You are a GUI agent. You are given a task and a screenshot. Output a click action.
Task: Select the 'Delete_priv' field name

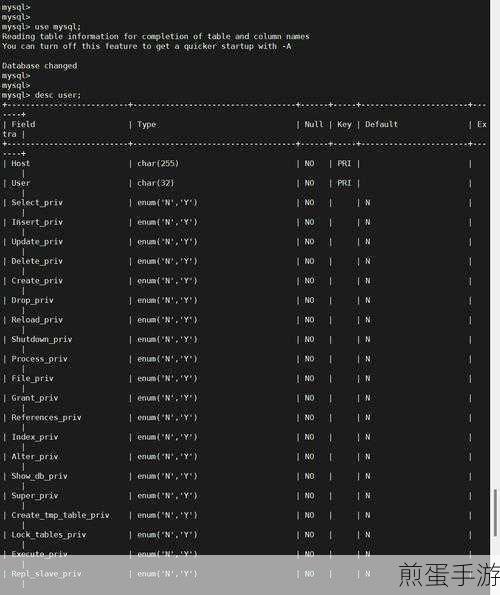pos(37,261)
